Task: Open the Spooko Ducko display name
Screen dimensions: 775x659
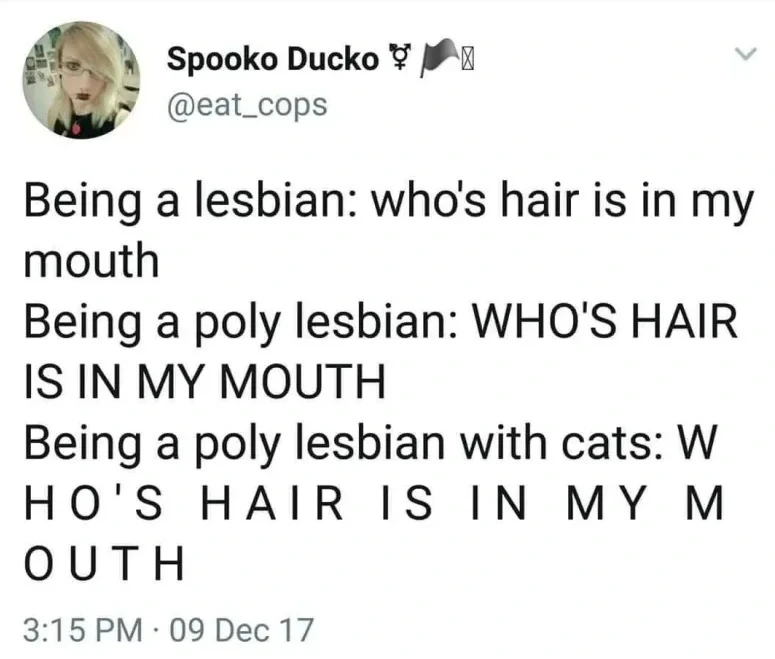Action: [x=273, y=60]
